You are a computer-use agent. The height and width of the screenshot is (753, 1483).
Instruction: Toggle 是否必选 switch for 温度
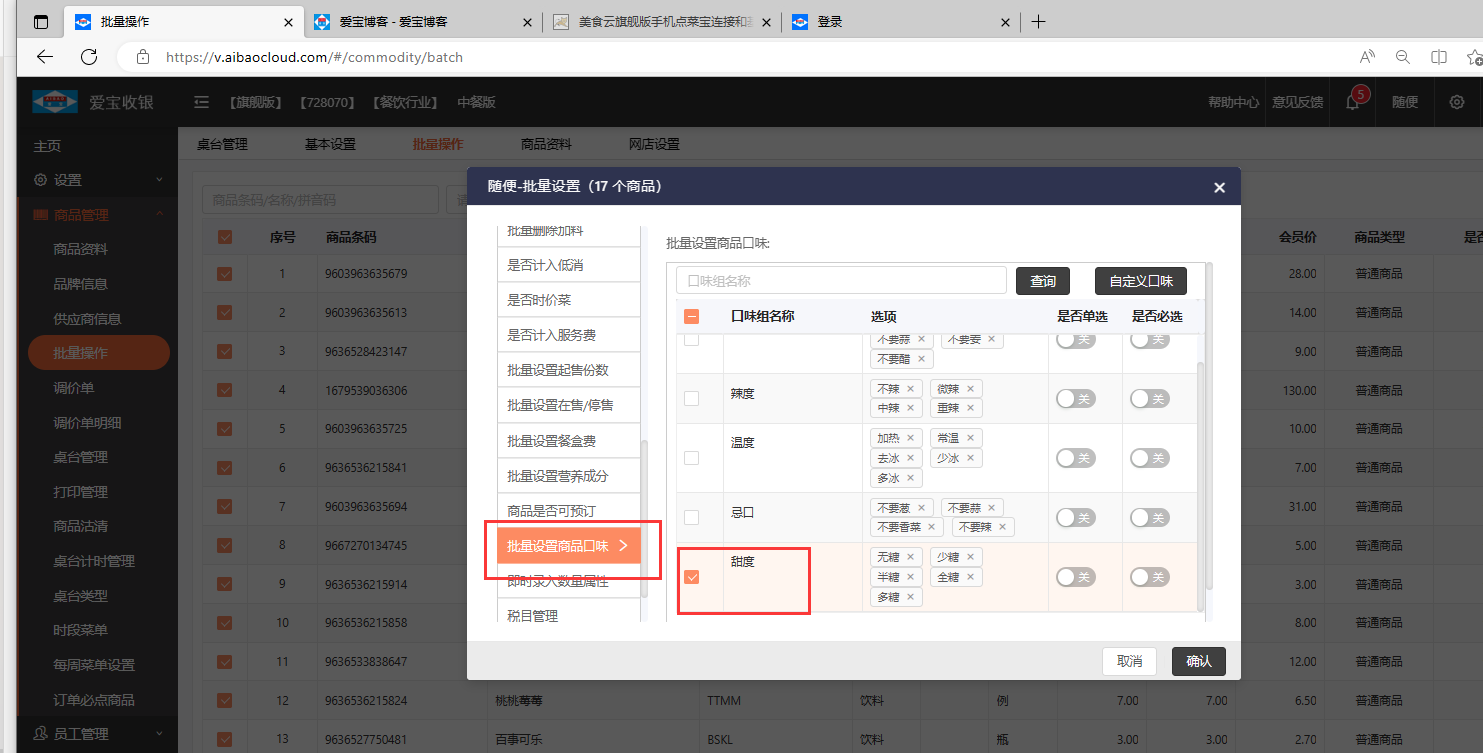[1150, 458]
